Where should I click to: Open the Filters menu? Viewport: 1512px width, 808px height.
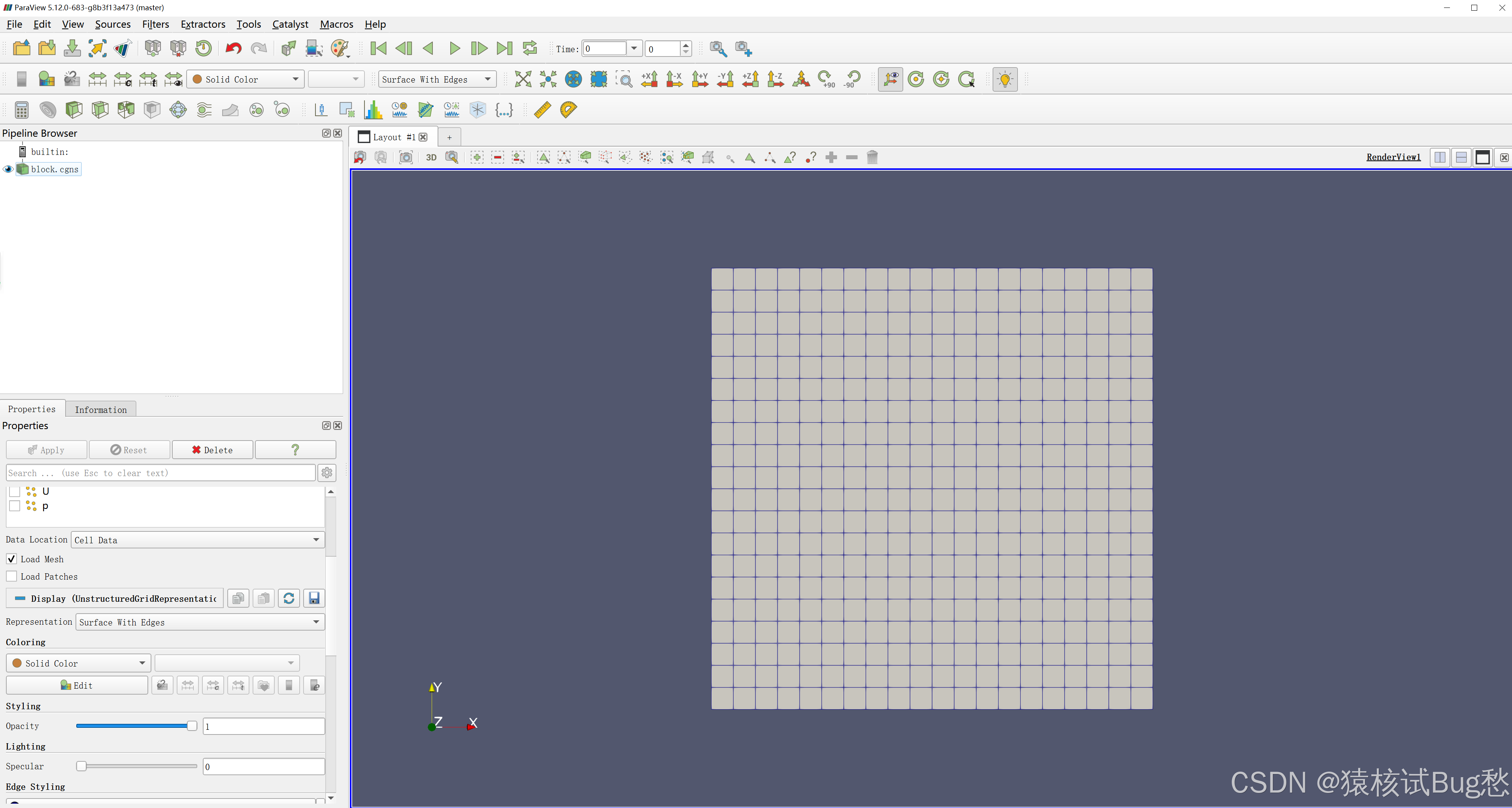click(x=155, y=24)
